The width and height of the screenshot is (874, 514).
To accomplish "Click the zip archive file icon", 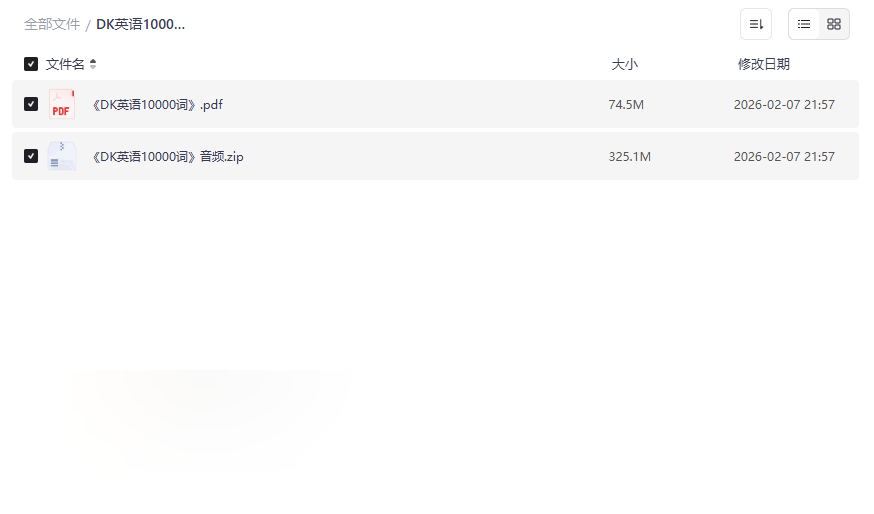I will 61,156.
